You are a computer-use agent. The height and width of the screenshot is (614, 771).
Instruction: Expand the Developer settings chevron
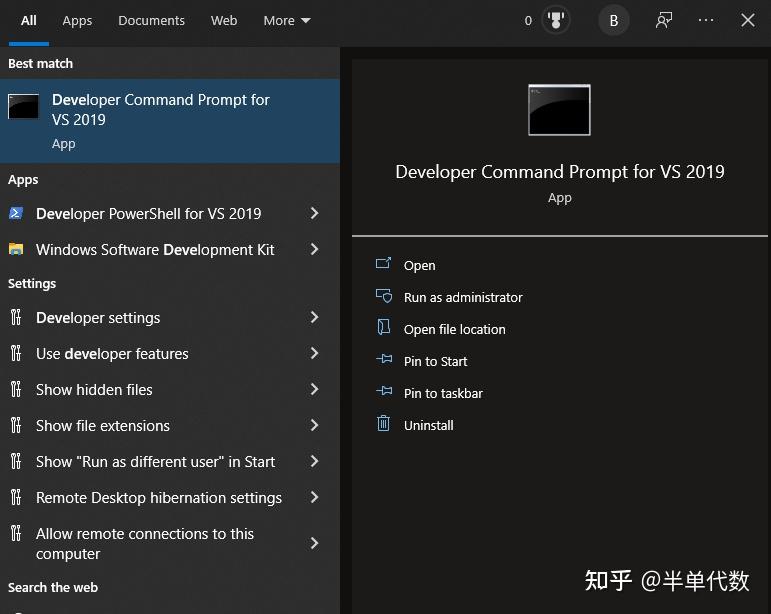pos(315,318)
